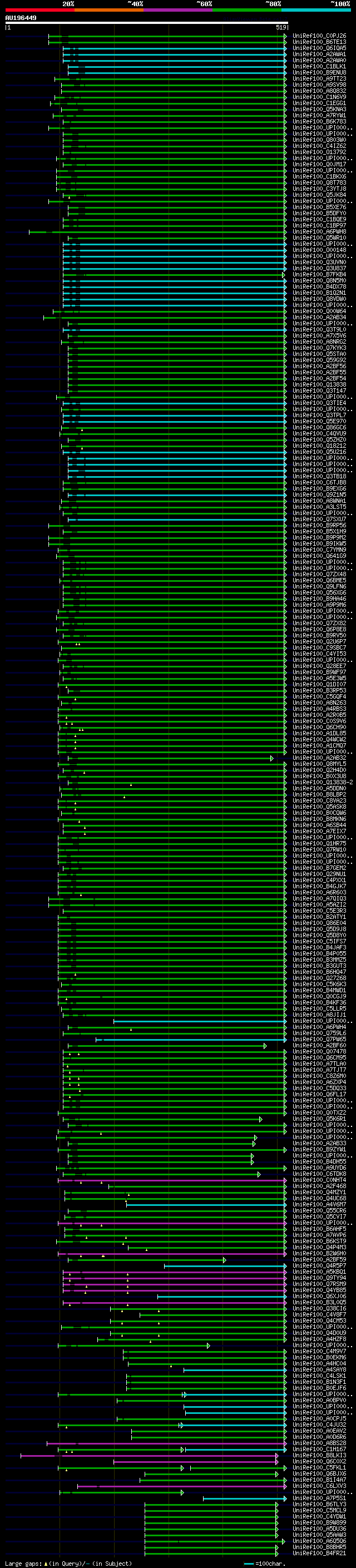The height and width of the screenshot is (1568, 356).
Task: Select hit UniRef100_A4HZF8
Action: (319, 1338)
